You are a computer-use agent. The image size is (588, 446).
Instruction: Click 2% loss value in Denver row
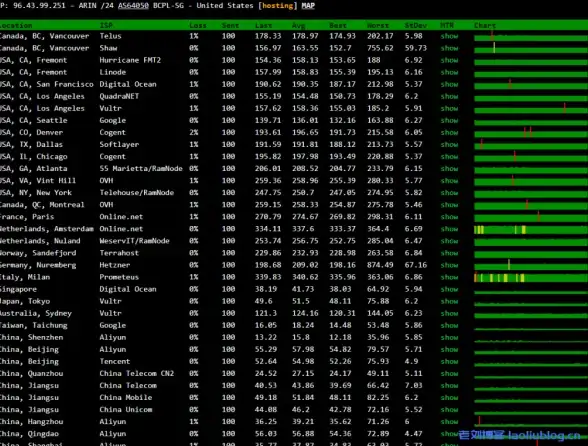pos(194,132)
